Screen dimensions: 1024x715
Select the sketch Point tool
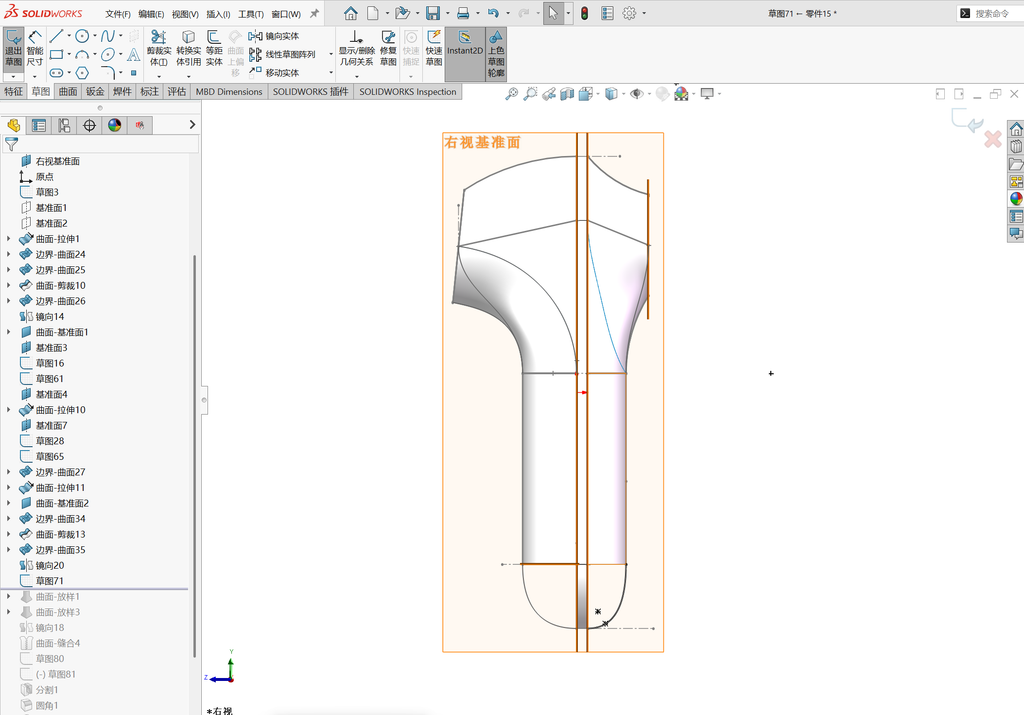click(133, 72)
